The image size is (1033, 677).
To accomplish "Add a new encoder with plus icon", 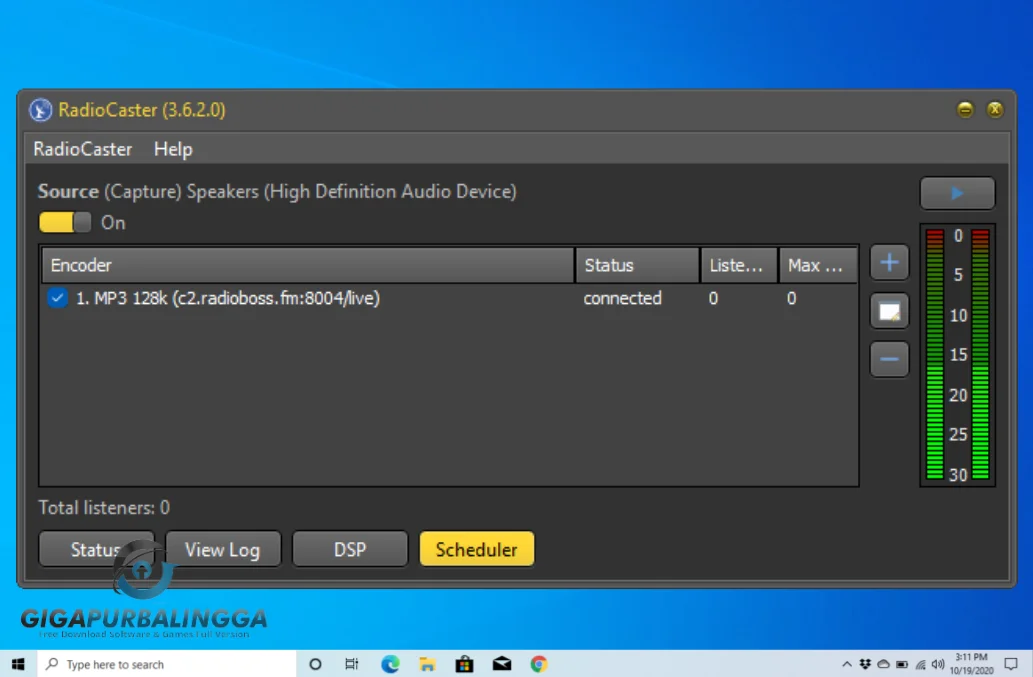I will pos(889,263).
